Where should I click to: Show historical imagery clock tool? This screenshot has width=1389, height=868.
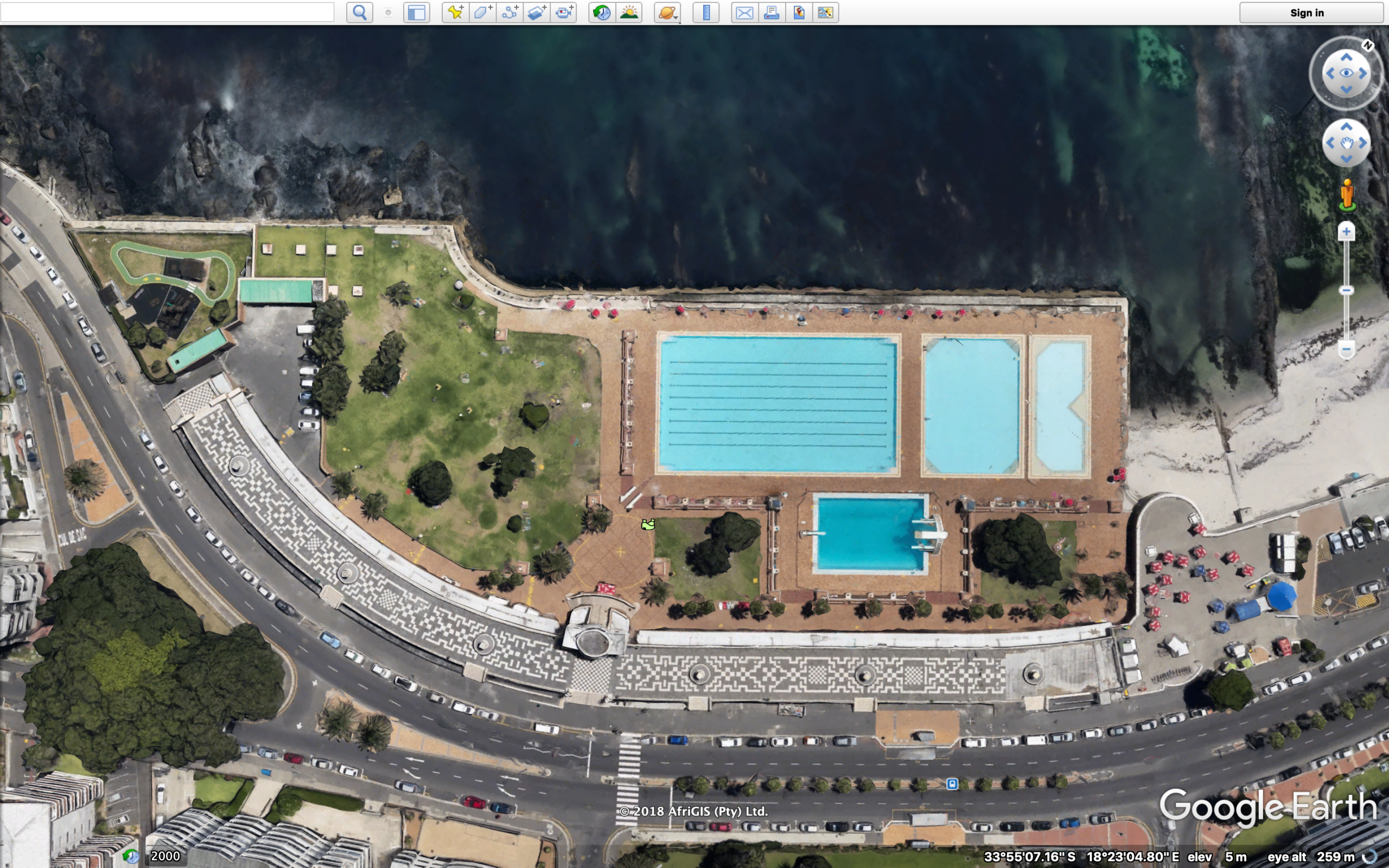[602, 12]
